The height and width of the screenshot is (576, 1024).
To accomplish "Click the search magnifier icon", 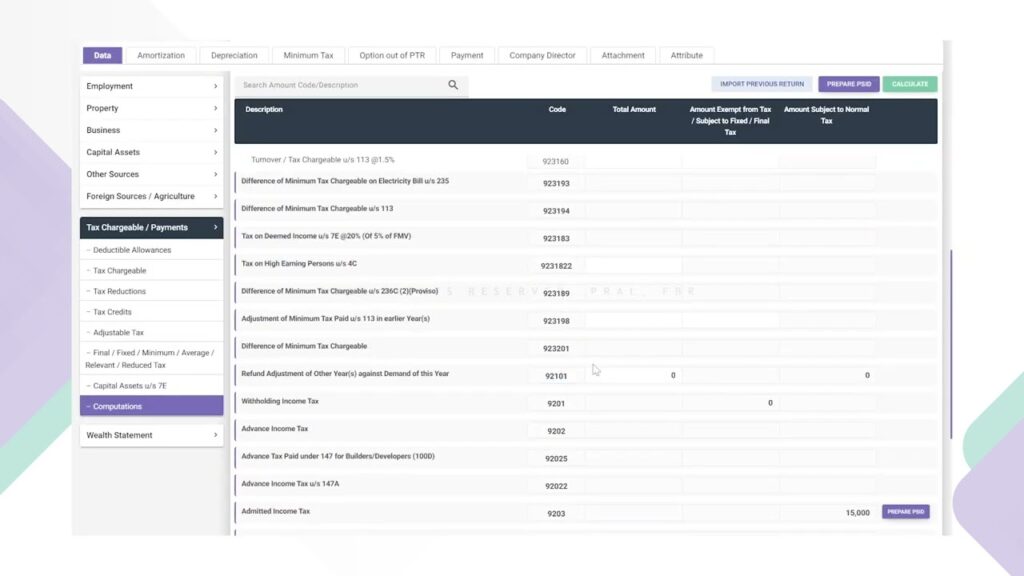I will tap(453, 85).
